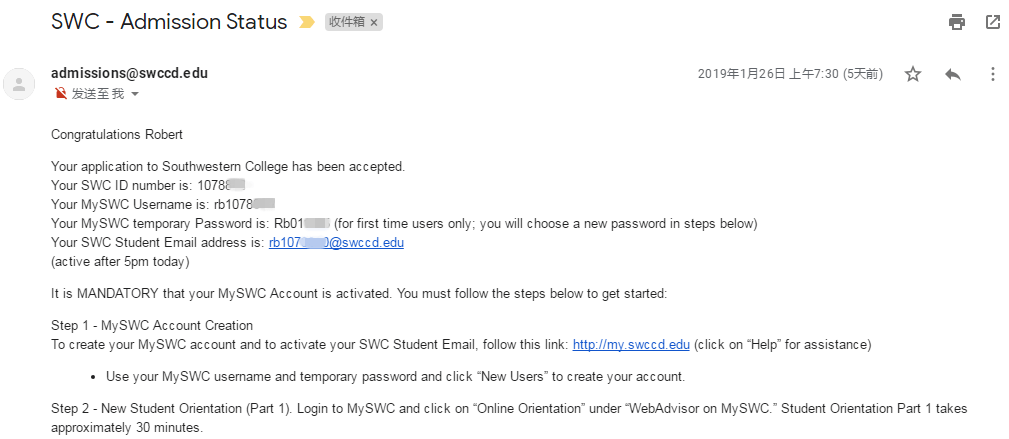Print this email with the printer icon
Image resolution: width=1009 pixels, height=439 pixels.
[957, 23]
